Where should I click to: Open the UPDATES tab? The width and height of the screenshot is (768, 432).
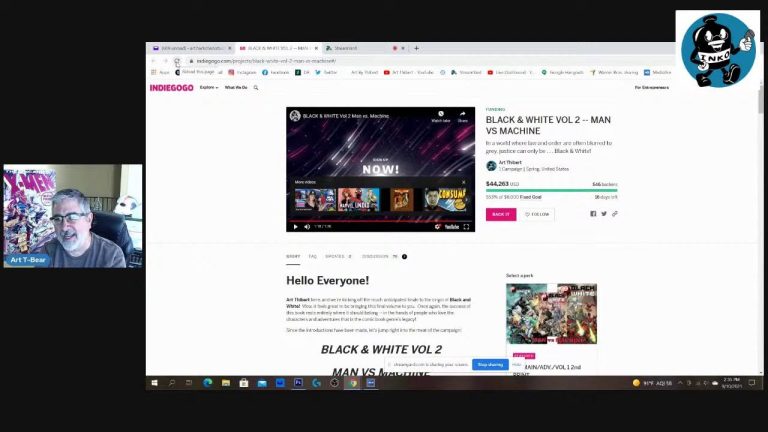tap(337, 256)
